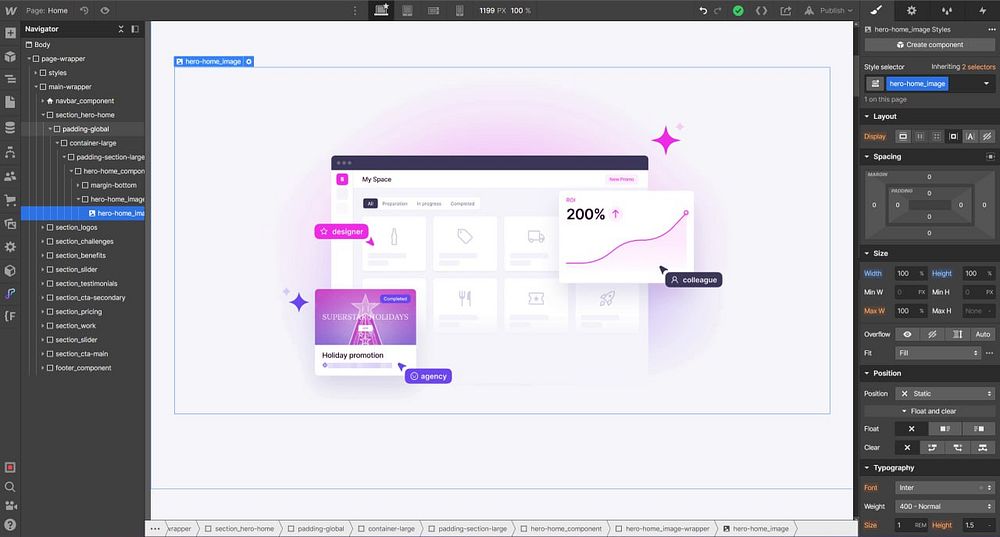Switch to the tablet breakpoint
Screen dimensions: 1000x537
[407, 11]
